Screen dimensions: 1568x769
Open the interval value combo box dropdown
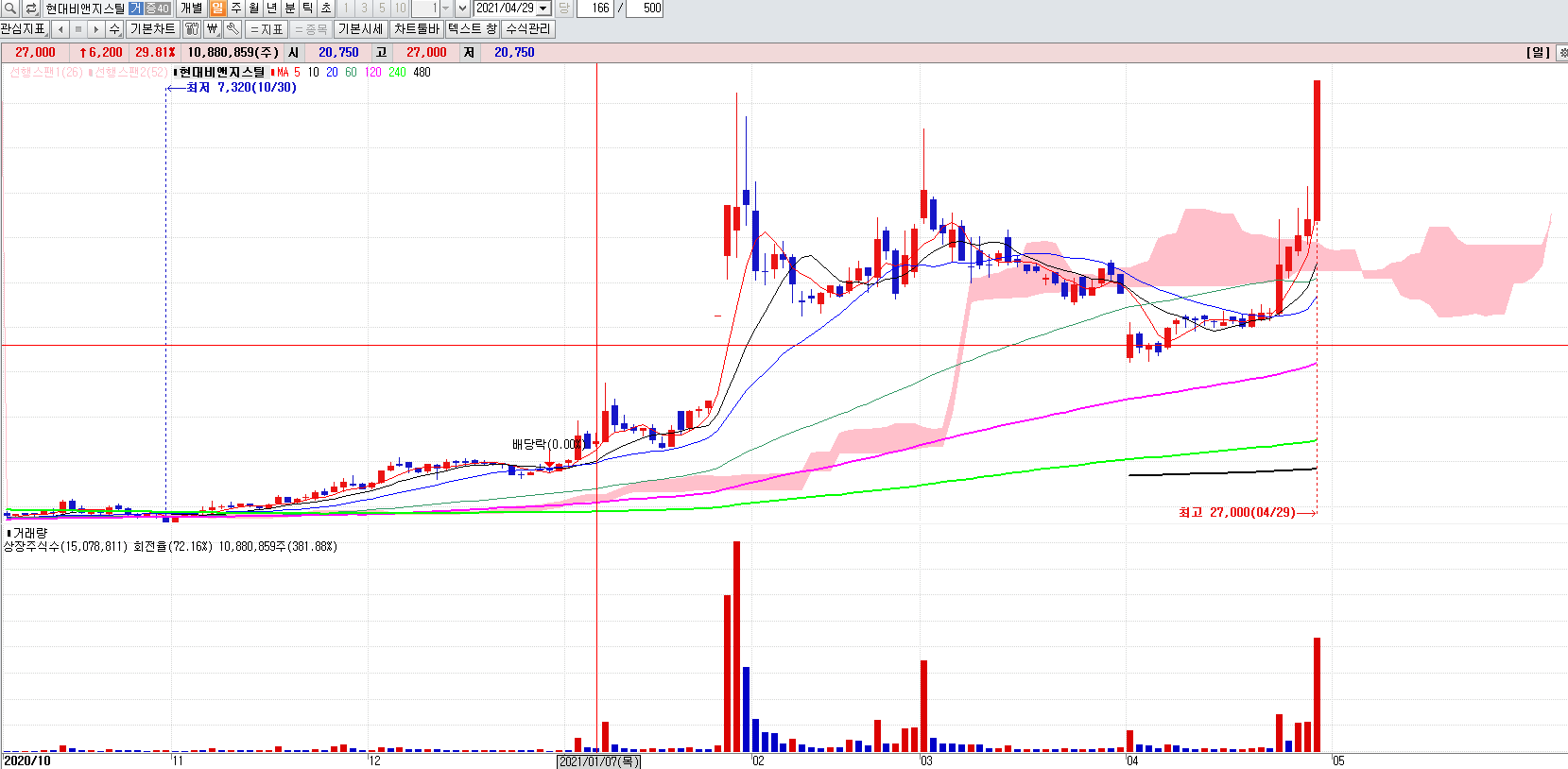446,9
